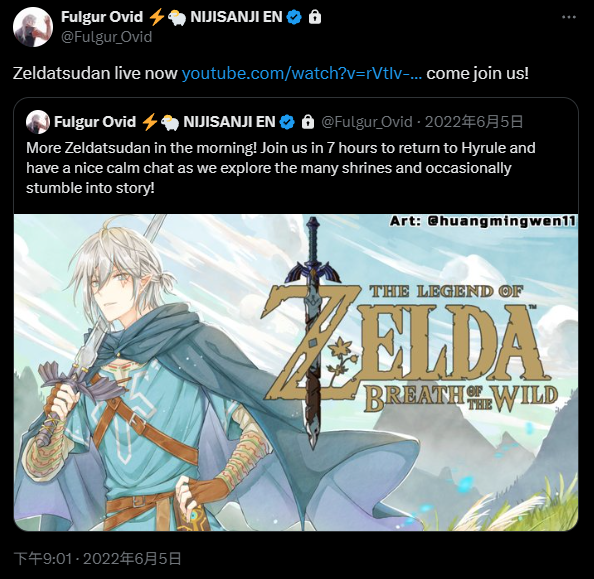Click Fulgur Ovid display name in main tweet

(102, 17)
